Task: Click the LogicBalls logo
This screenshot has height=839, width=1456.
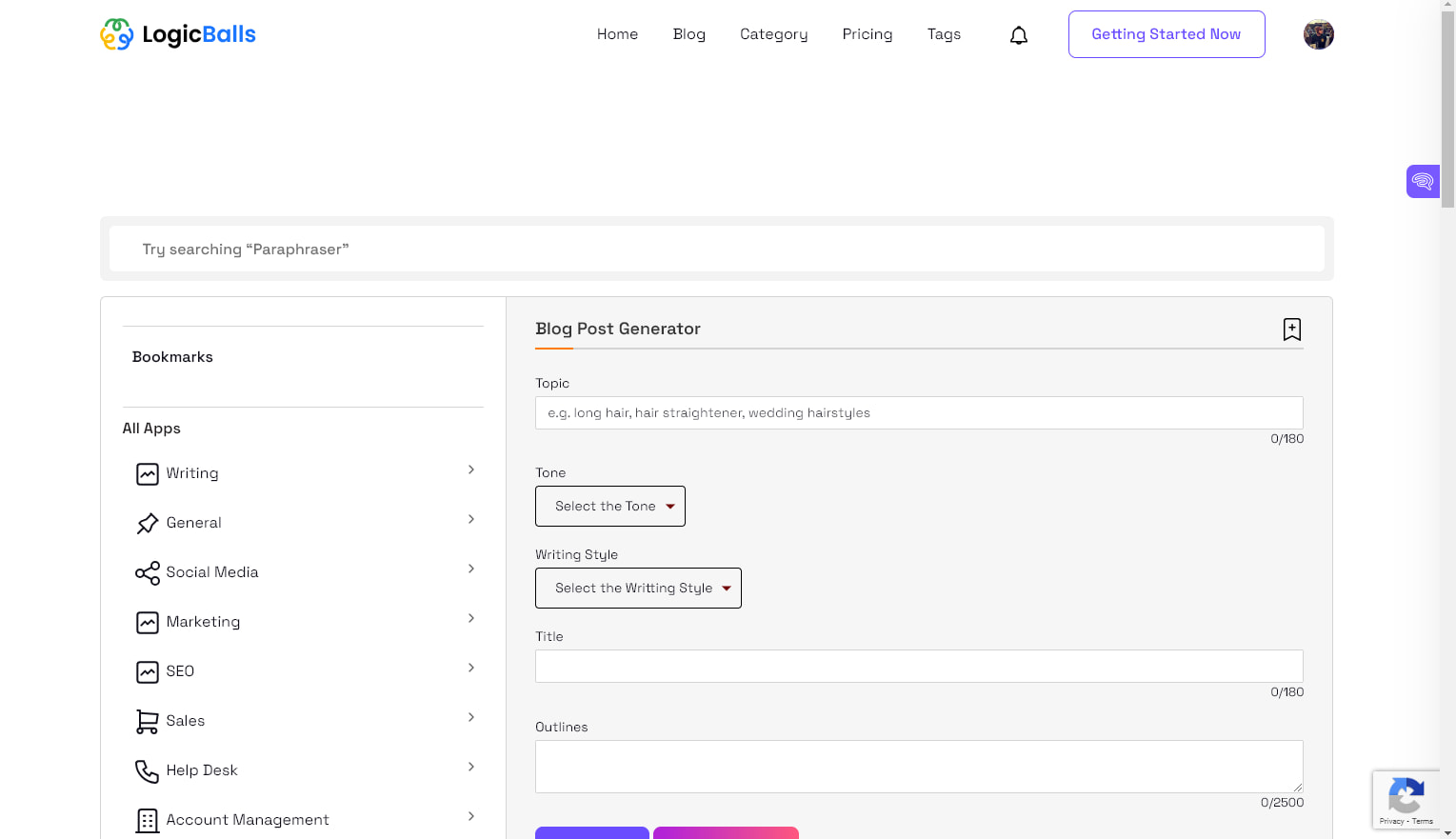Action: [x=177, y=33]
